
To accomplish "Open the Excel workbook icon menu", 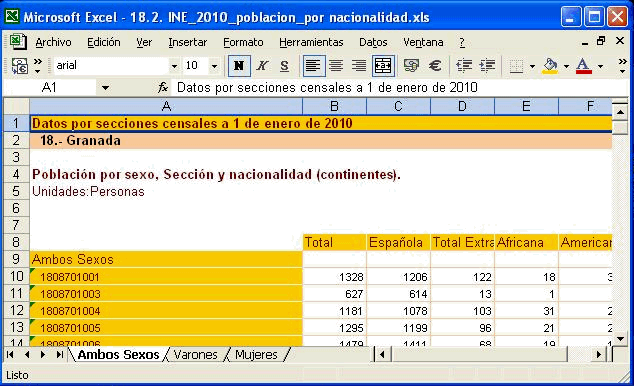I will 18,42.
